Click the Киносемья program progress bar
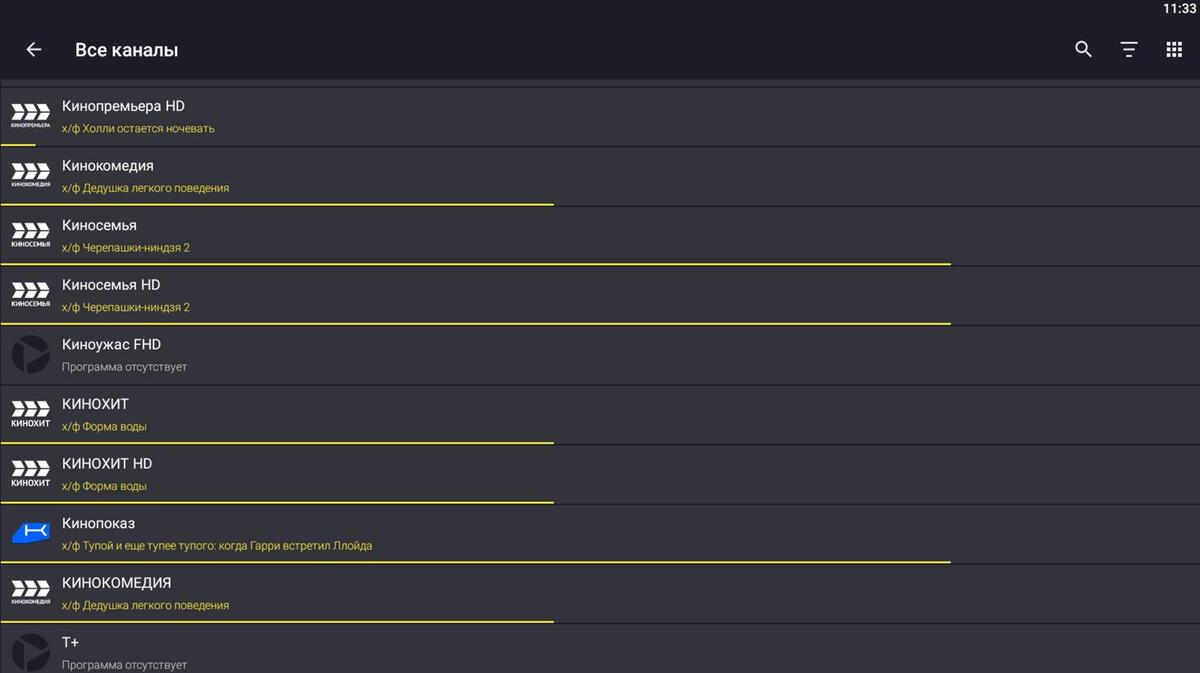1200x673 pixels. tap(475, 264)
